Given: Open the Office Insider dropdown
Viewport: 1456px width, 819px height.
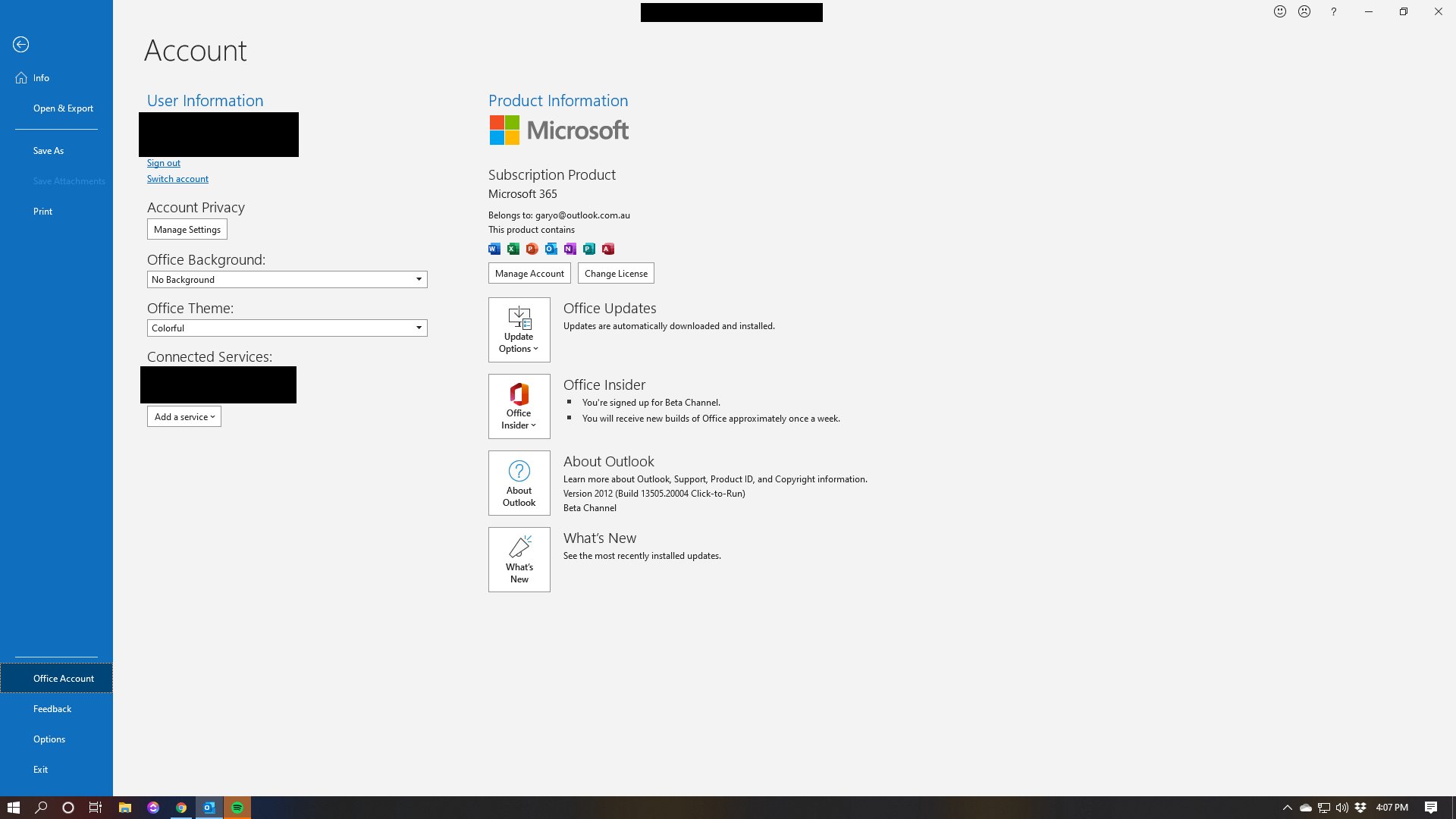Looking at the screenshot, I should point(519,406).
